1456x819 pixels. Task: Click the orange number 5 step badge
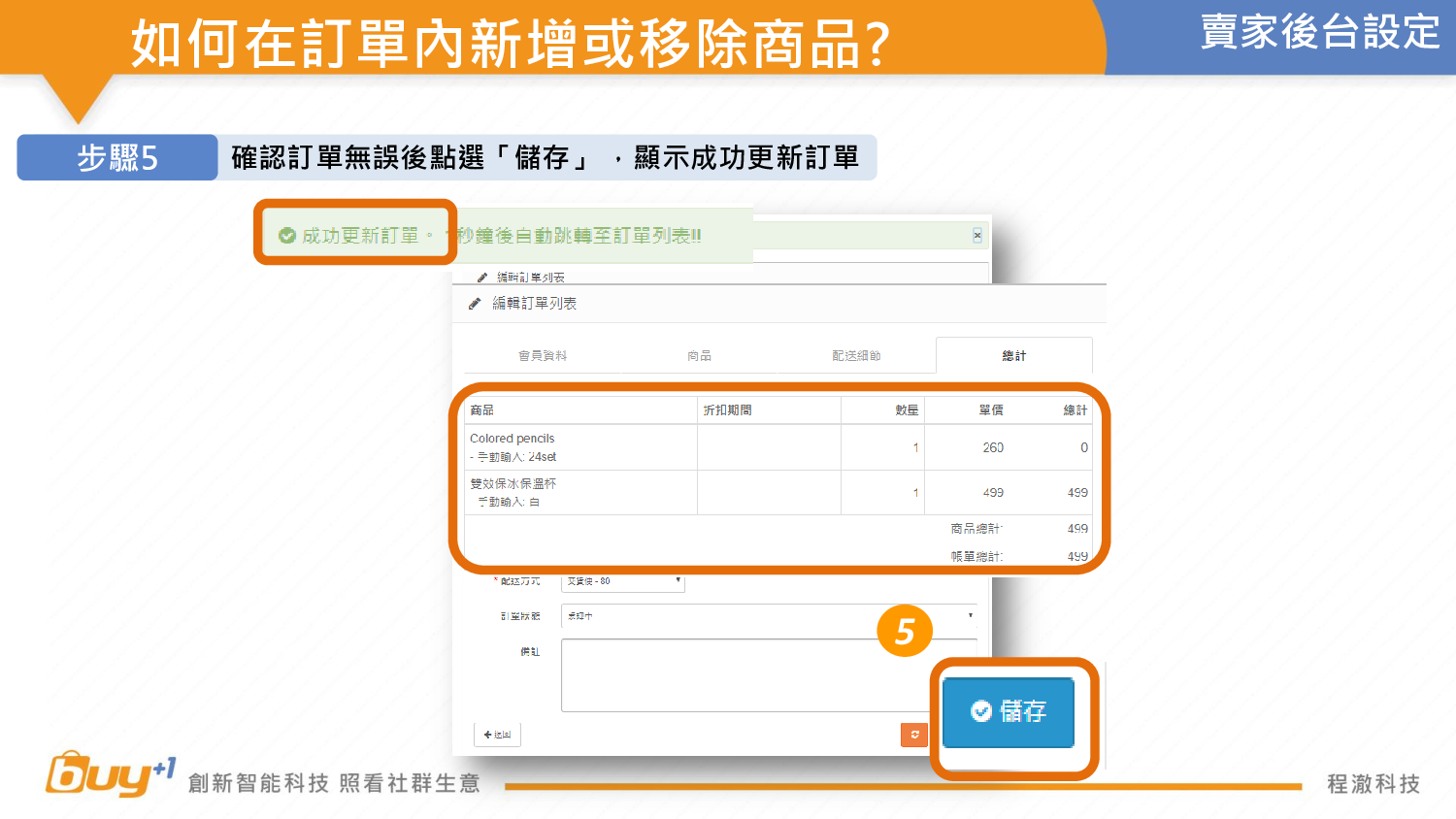click(x=905, y=632)
